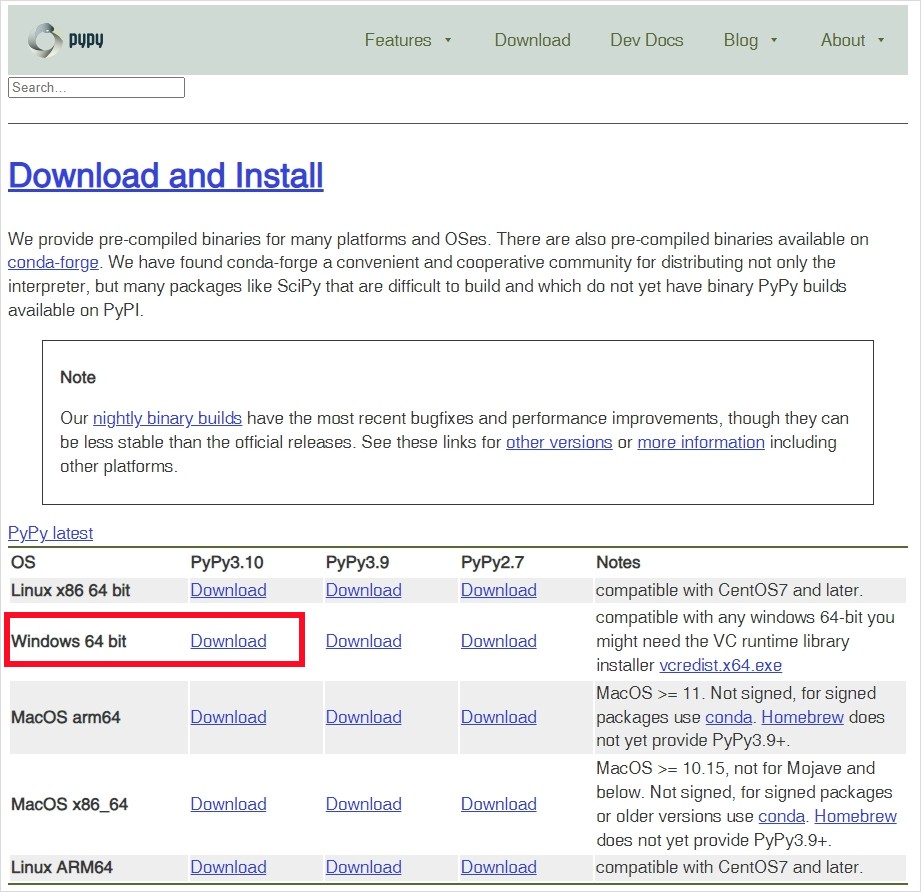Screen dimensions: 921x892
Task: Click the PyPy3.10 column header
Action: [227, 563]
